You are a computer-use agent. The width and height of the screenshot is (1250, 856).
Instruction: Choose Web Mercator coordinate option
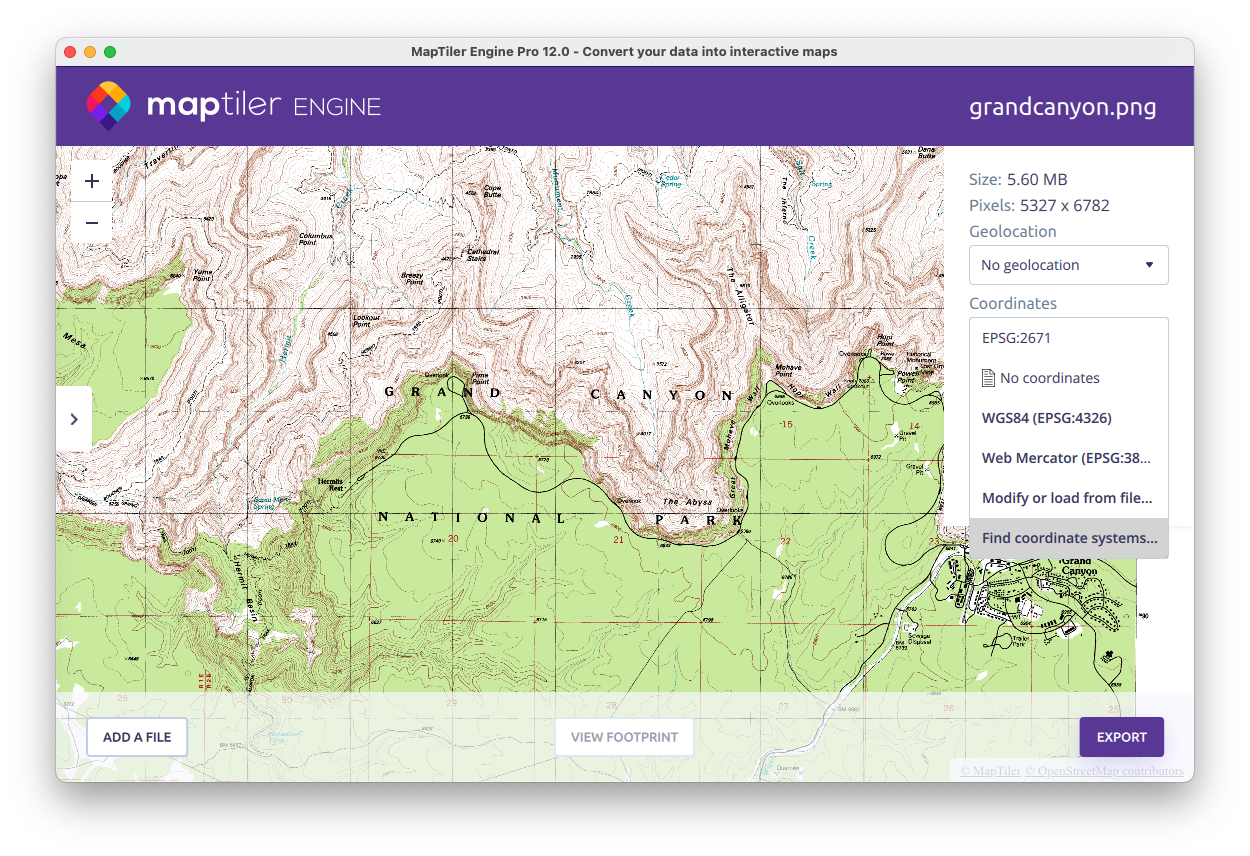pyautogui.click(x=1066, y=458)
